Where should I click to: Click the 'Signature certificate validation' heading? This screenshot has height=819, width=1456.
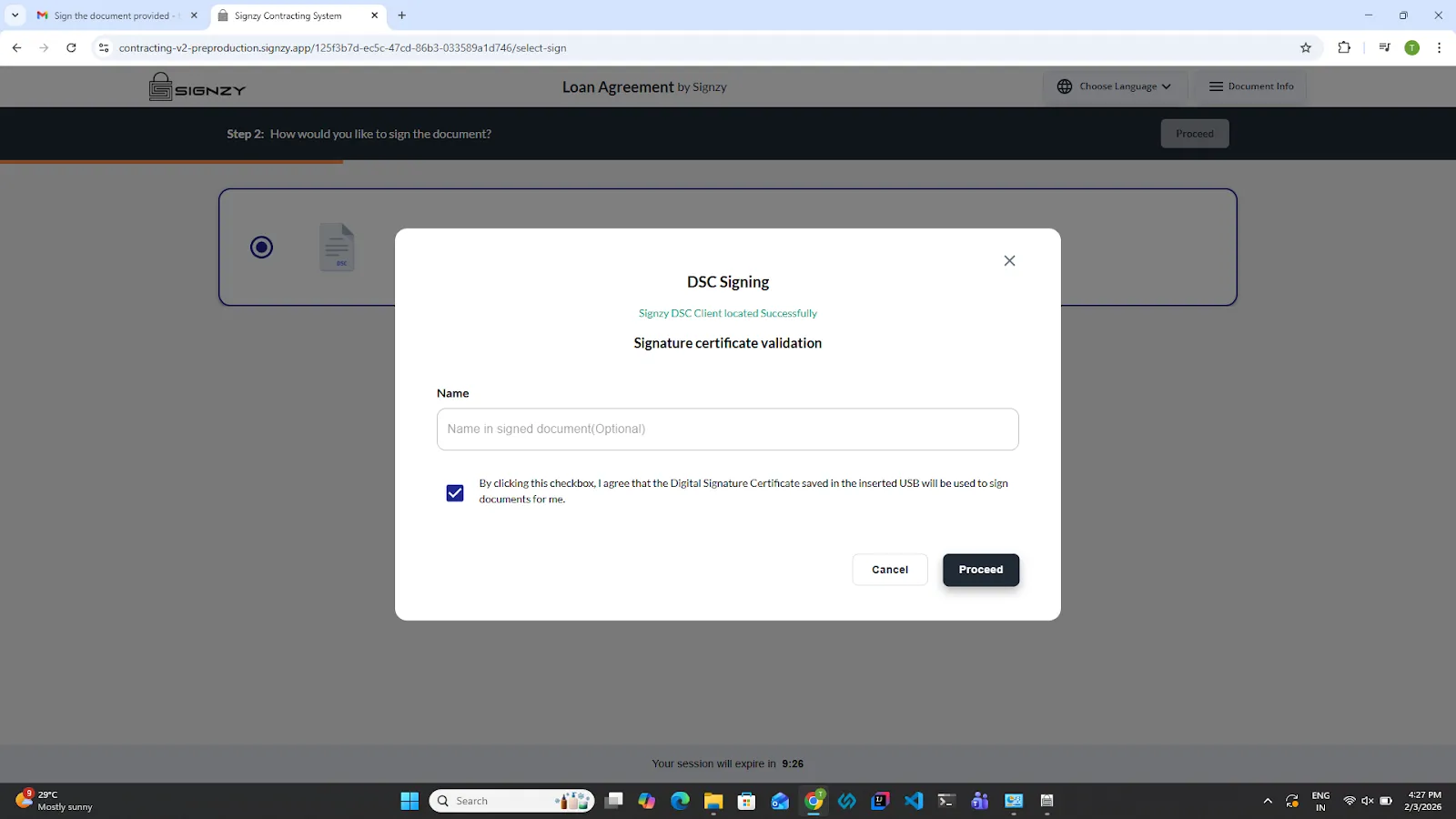point(727,343)
